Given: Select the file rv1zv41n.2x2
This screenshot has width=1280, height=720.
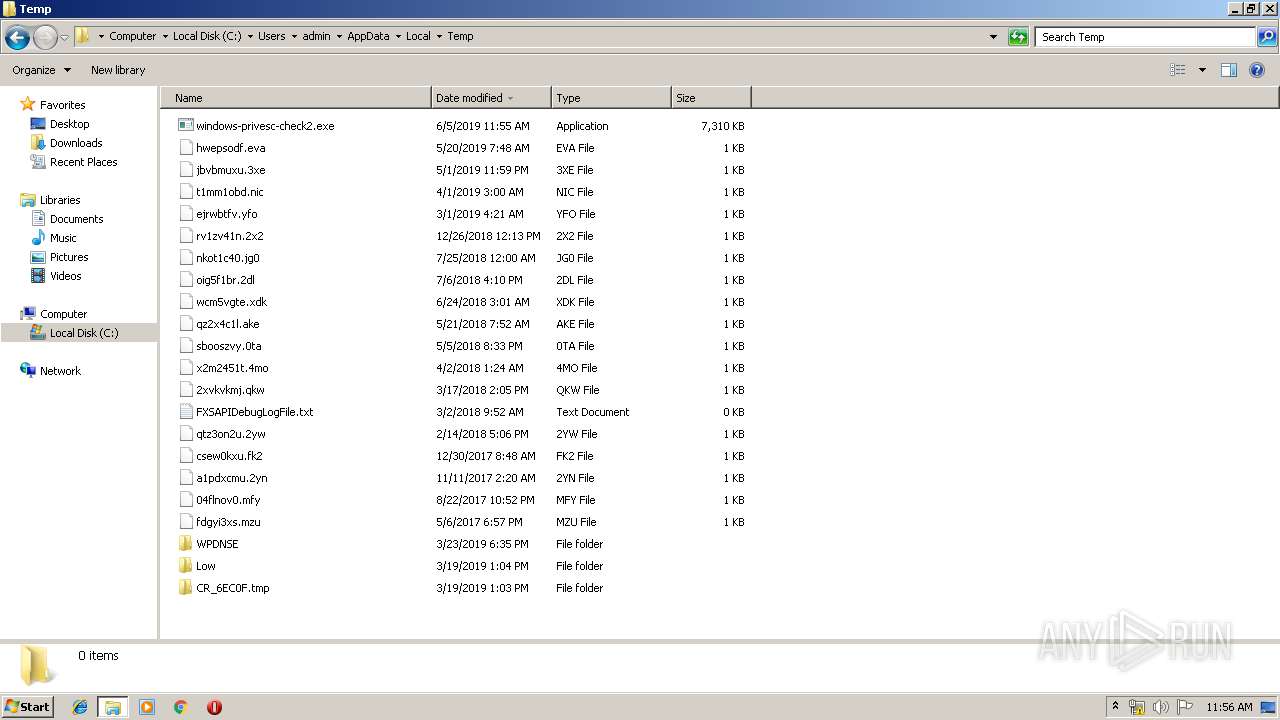Looking at the screenshot, I should tap(229, 236).
